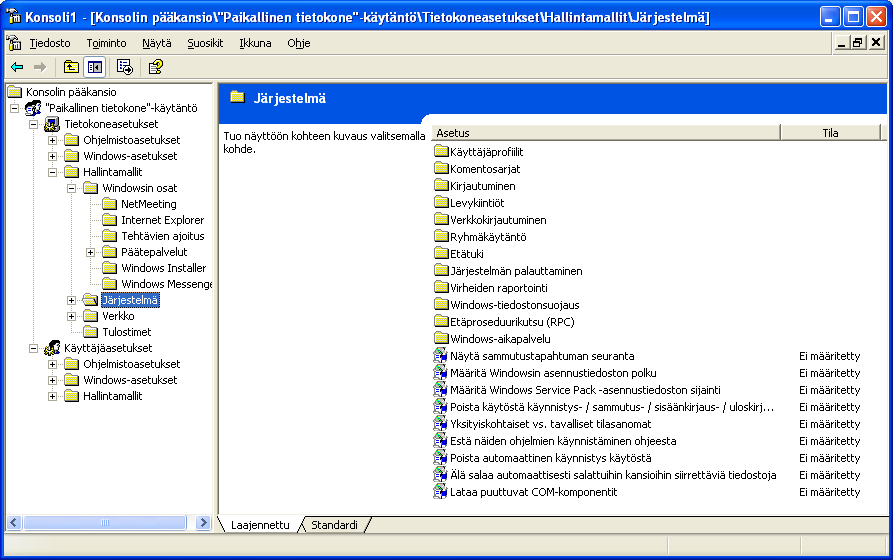Click the Etätuki folder icon

[x=441, y=253]
